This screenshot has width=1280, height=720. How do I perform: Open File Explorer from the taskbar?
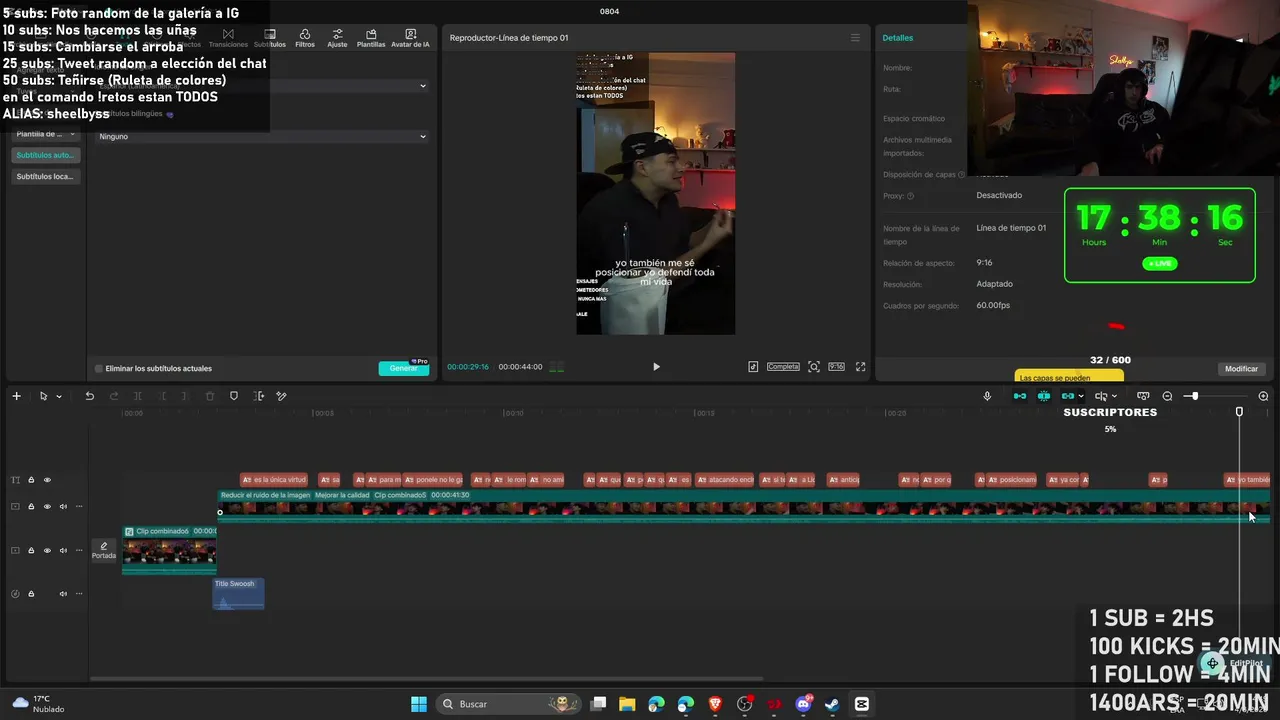tap(627, 704)
